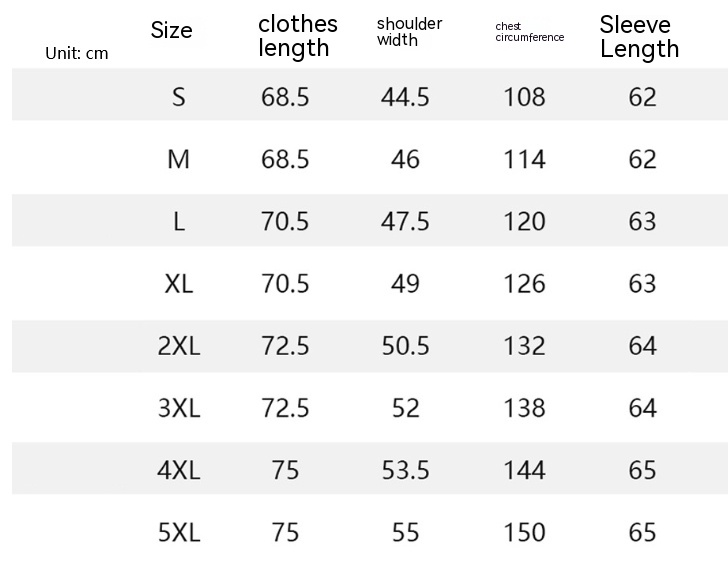Click the 'Size' column header
The image size is (728, 561).
coord(171,31)
